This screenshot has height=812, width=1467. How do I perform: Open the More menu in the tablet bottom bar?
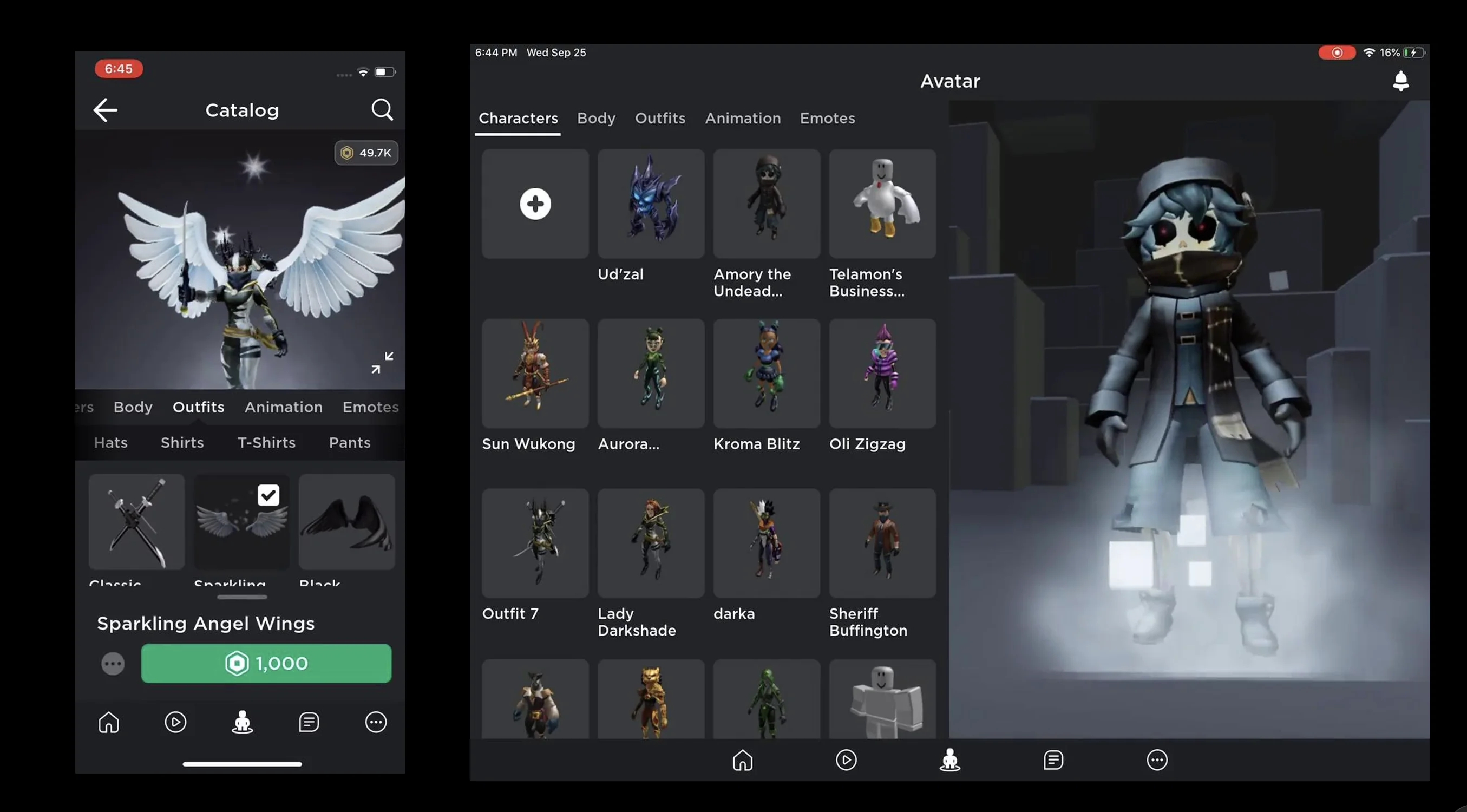point(1157,759)
